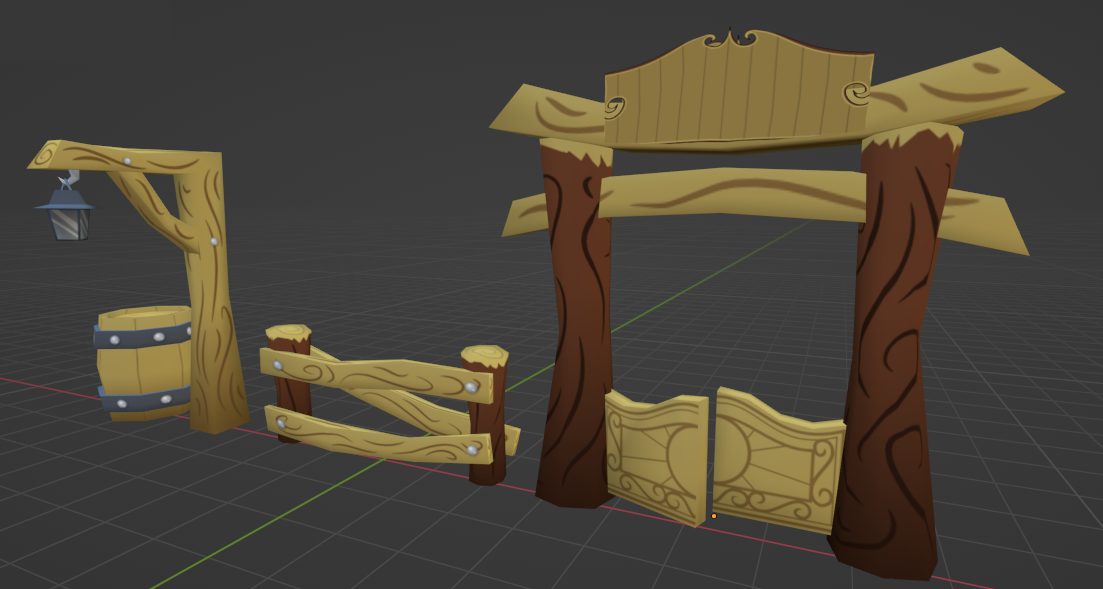The image size is (1103, 589).
Task: Select the middle crossbeam between gate pillars
Action: (x=732, y=194)
